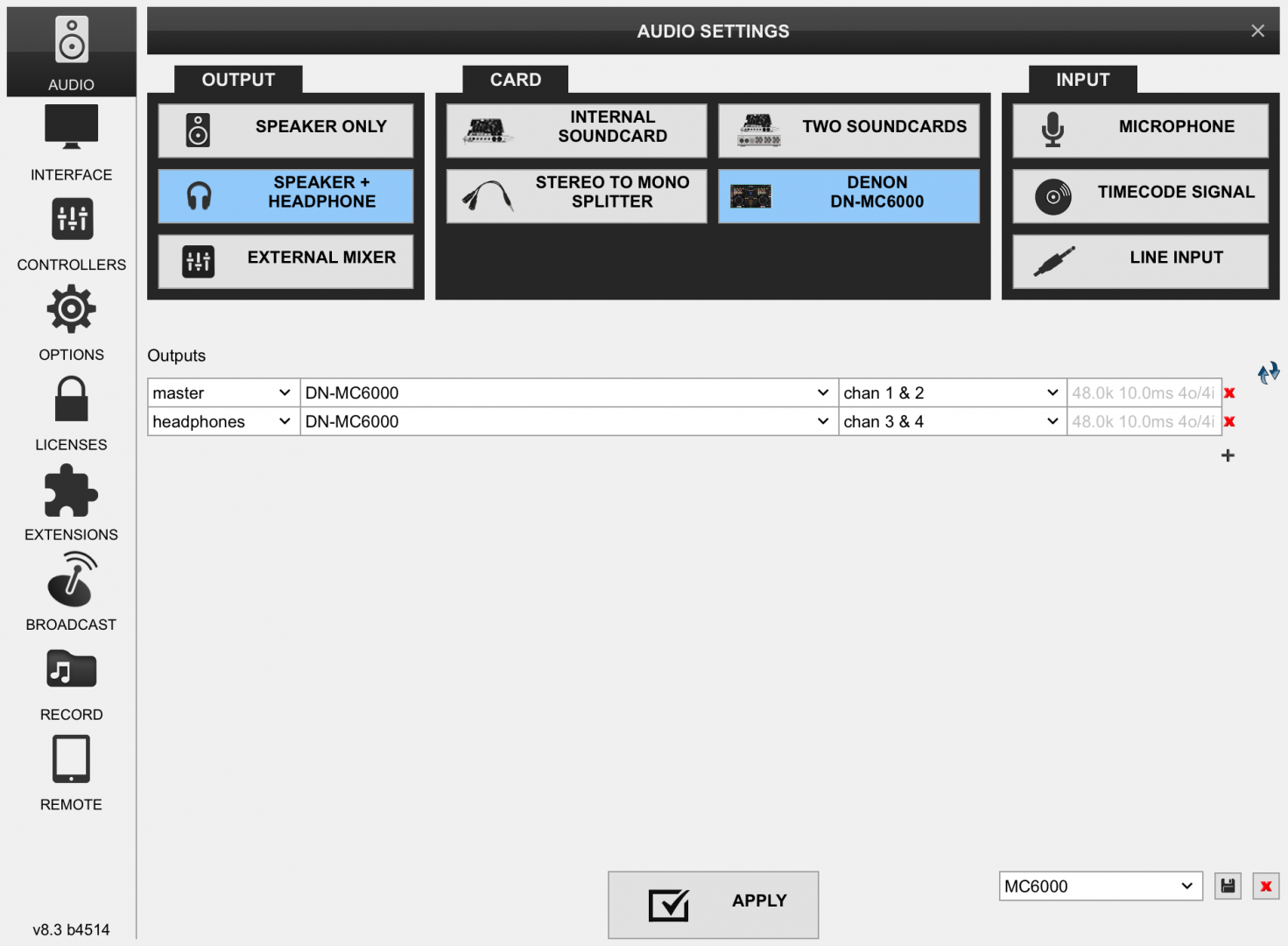1288x946 pixels.
Task: Enable the Microphone input
Action: pos(1140,131)
